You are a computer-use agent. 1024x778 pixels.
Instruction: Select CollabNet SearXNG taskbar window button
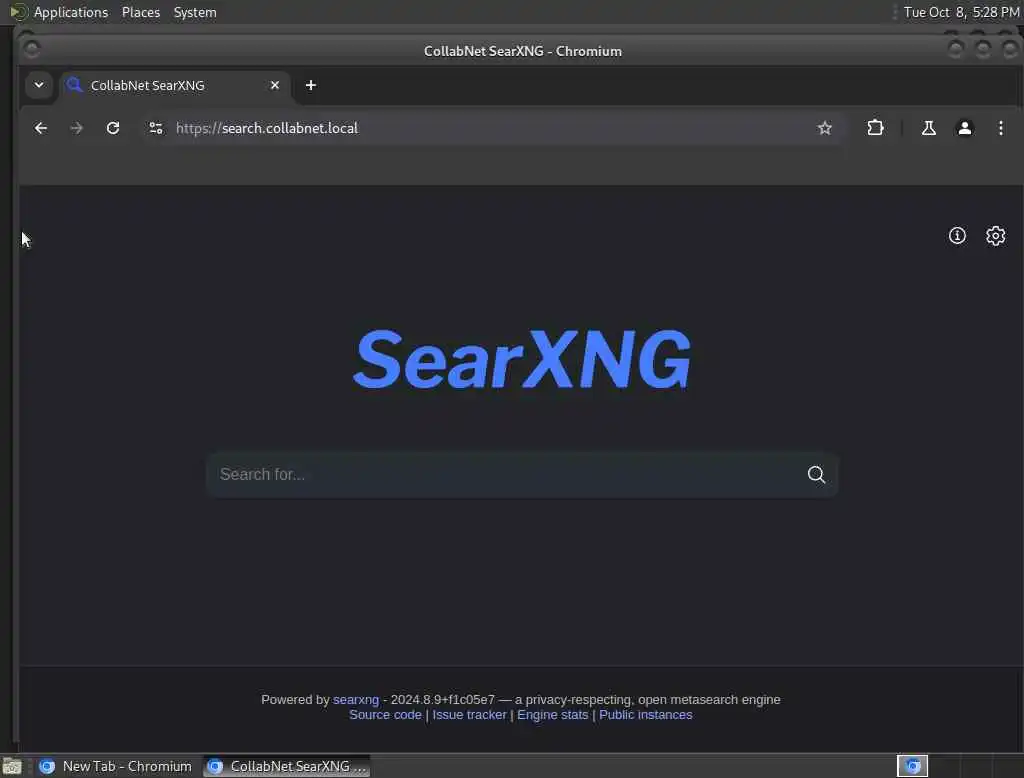pyautogui.click(x=287, y=766)
